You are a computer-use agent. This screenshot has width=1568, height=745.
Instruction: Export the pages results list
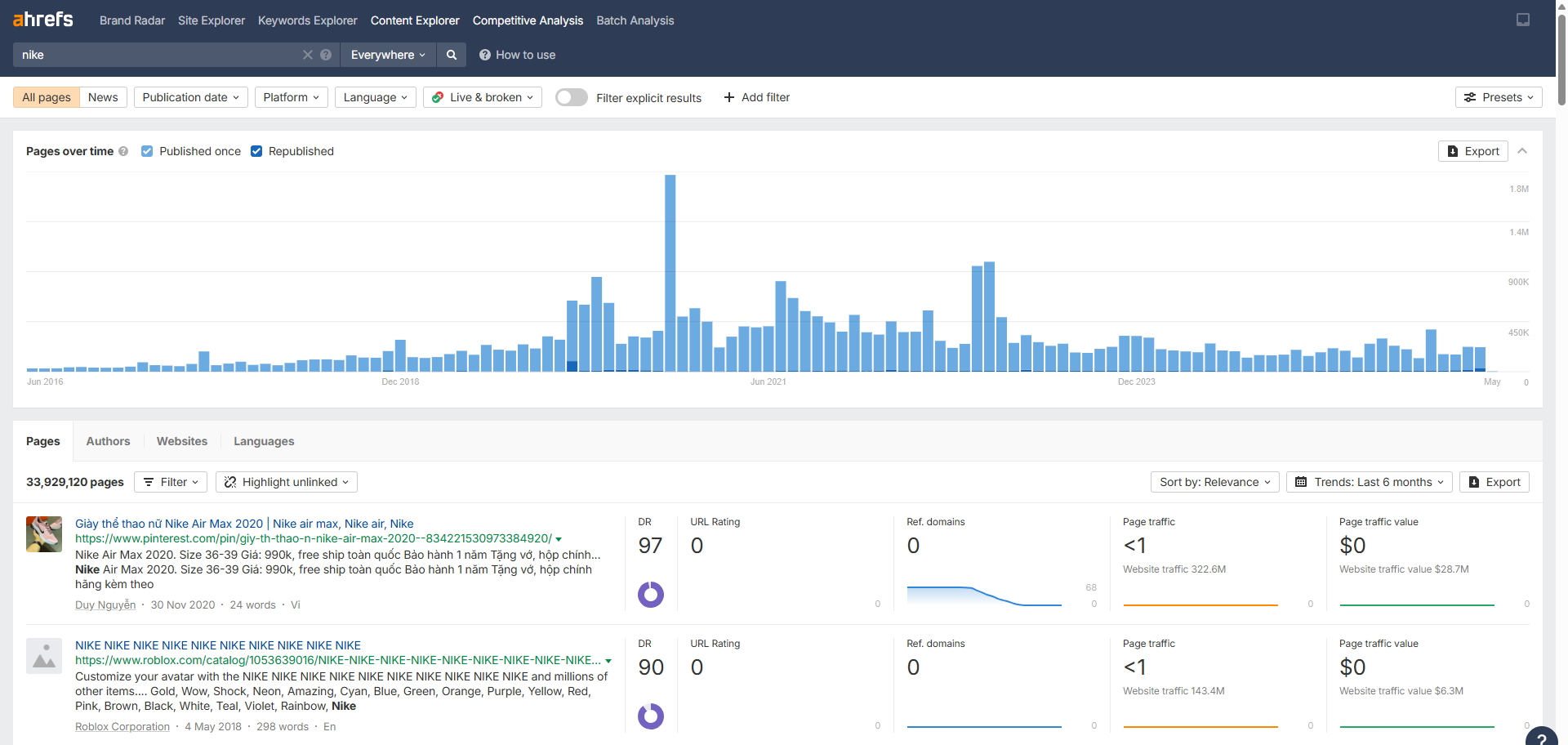pyautogui.click(x=1494, y=482)
